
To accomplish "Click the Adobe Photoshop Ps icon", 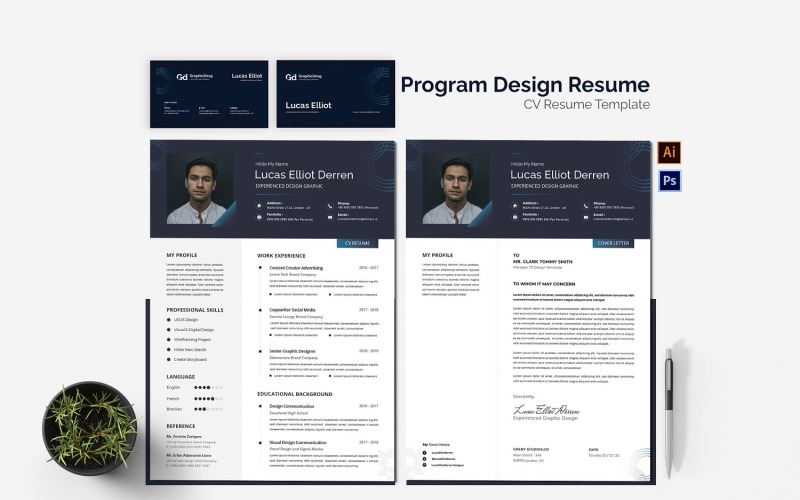I will pos(668,181).
